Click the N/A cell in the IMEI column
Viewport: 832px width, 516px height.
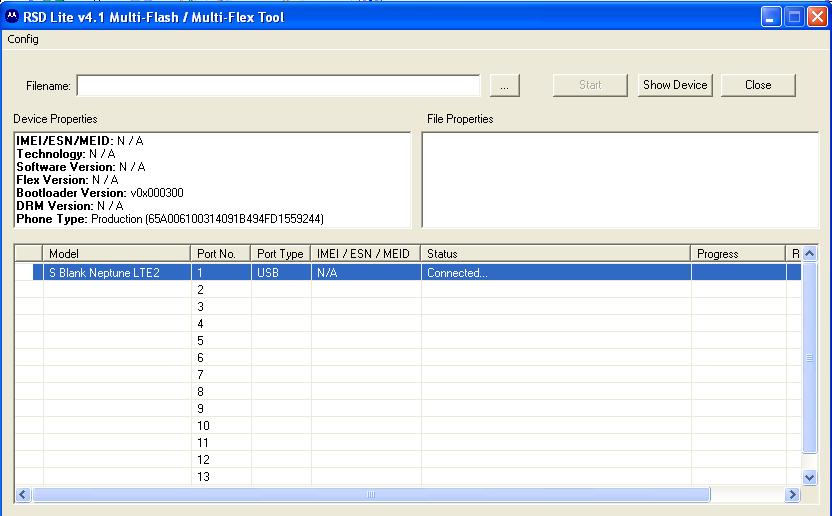pos(366,273)
